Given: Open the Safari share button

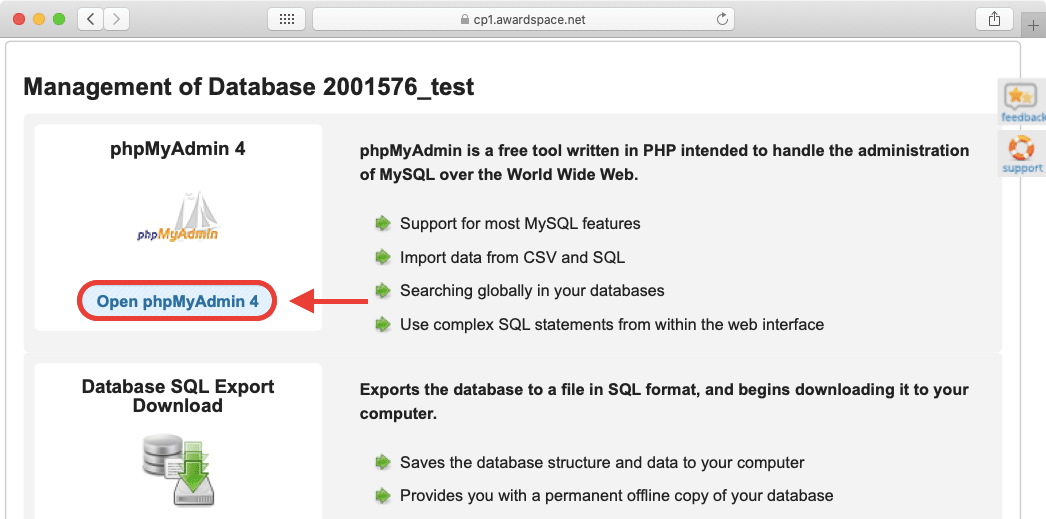Looking at the screenshot, I should coord(994,19).
